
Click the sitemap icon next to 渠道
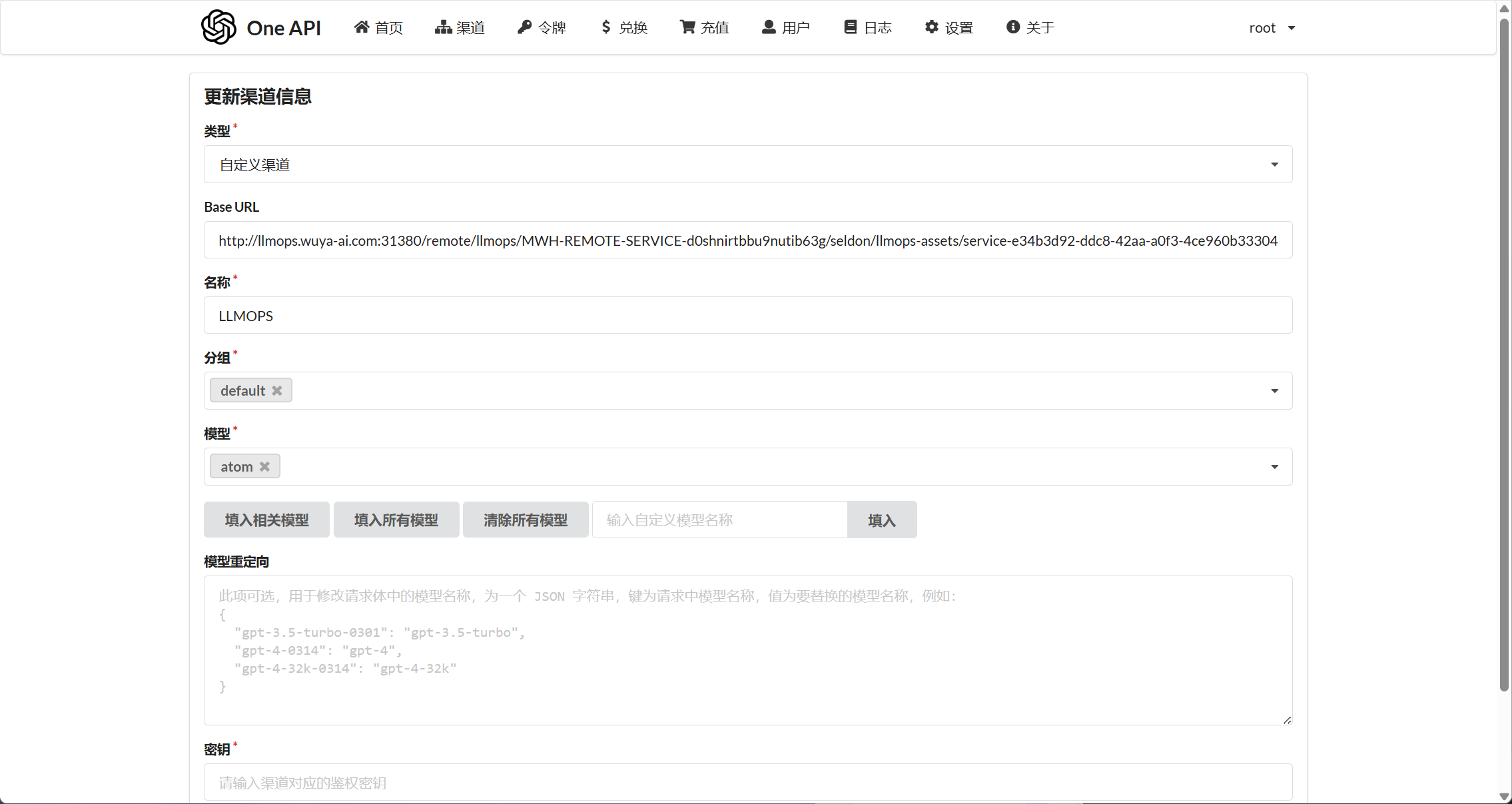(443, 27)
